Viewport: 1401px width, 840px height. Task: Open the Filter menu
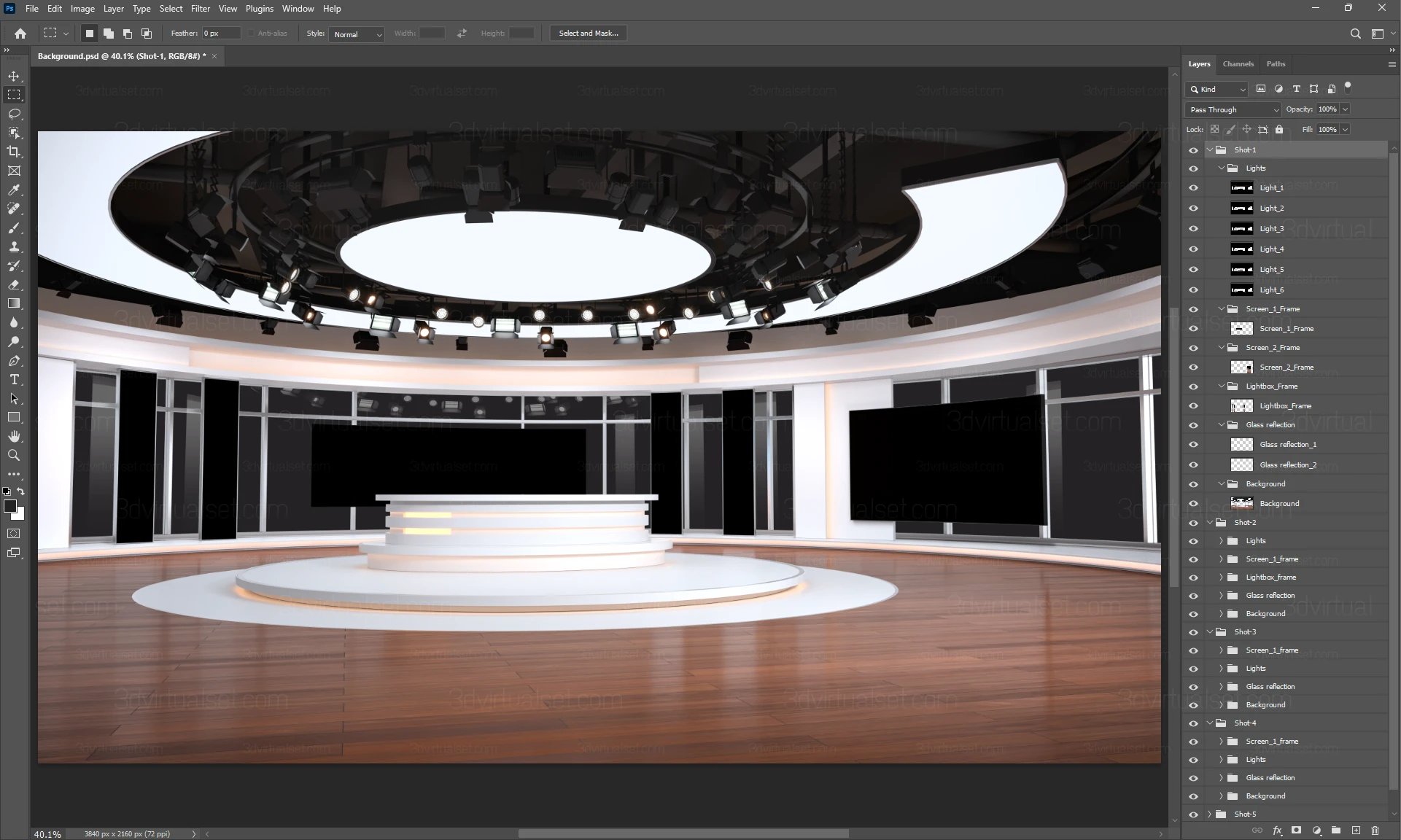point(200,9)
